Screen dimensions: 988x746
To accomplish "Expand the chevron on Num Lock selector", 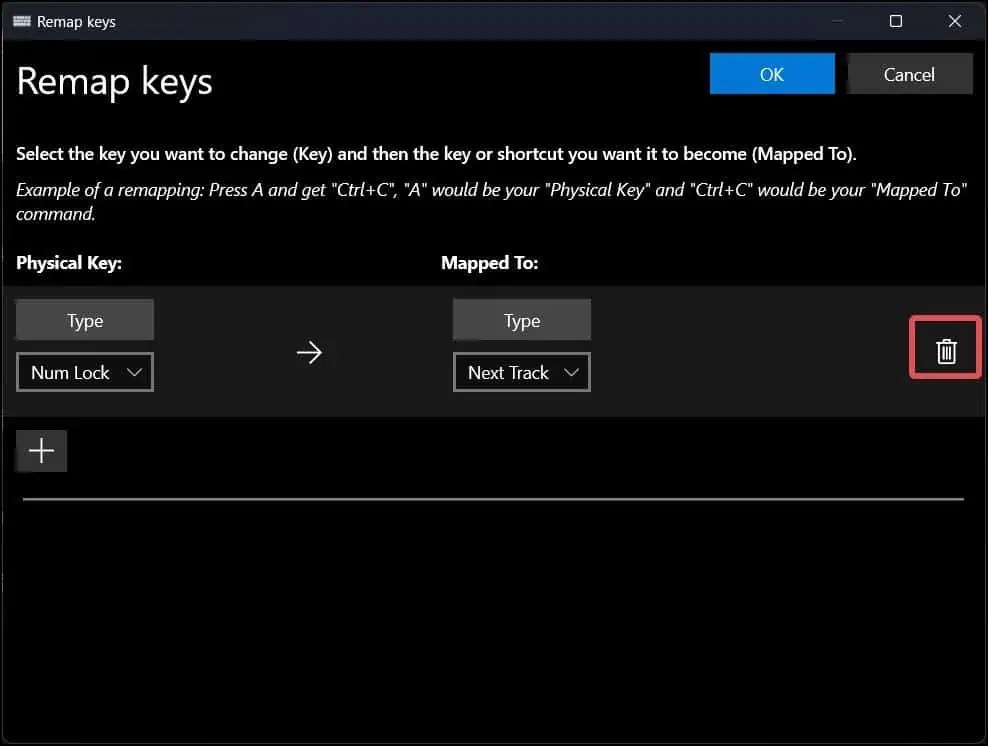I will click(136, 372).
